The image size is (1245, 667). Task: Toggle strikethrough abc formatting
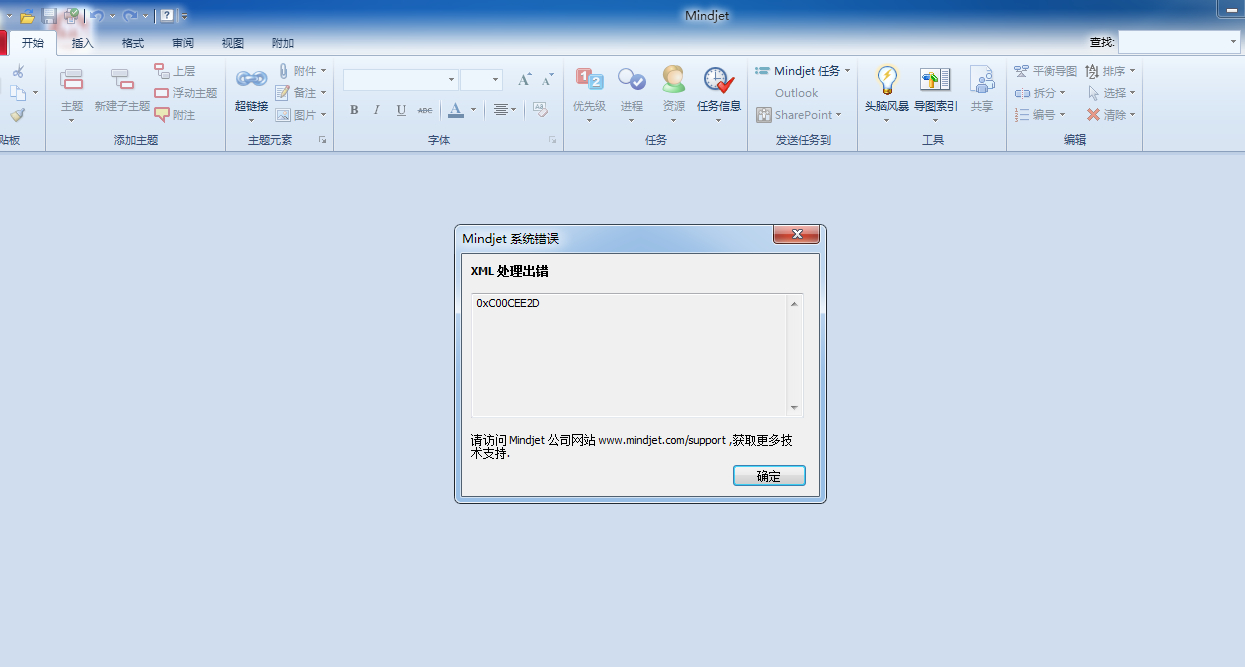425,110
